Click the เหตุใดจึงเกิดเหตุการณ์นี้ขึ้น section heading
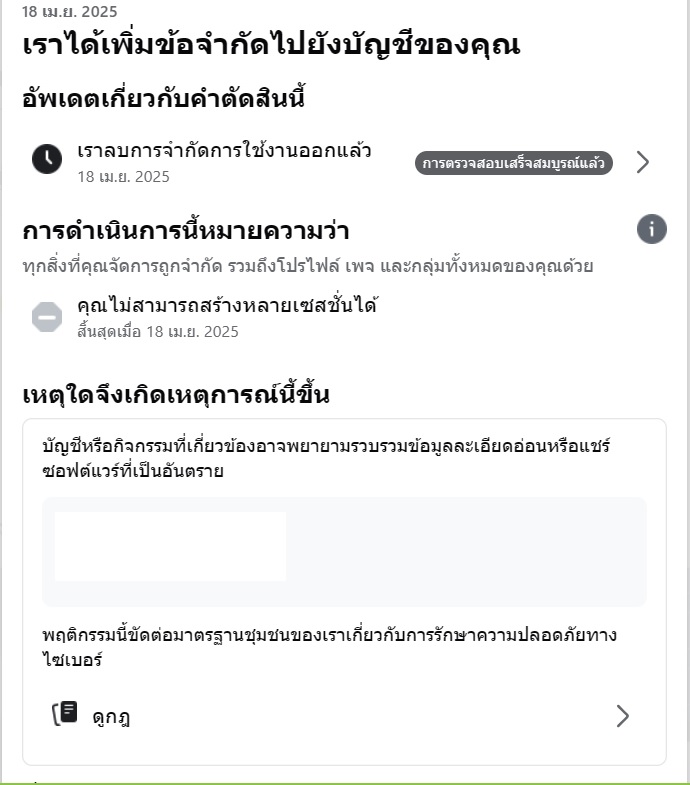The width and height of the screenshot is (690, 785). coord(176,395)
